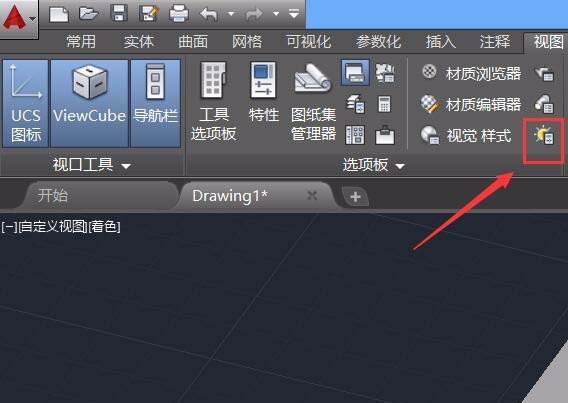Select the 参数化 ribbon tab
Image resolution: width=568 pixels, height=403 pixels.
[379, 42]
